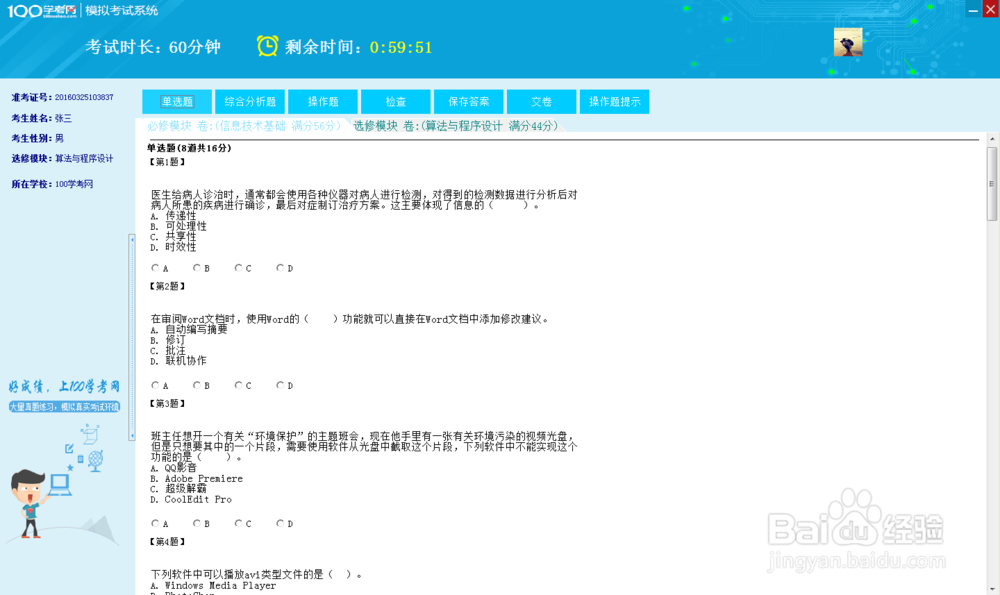Click 准考证号 2016032510383​7 text
This screenshot has height=595, width=1000.
pyautogui.click(x=62, y=98)
